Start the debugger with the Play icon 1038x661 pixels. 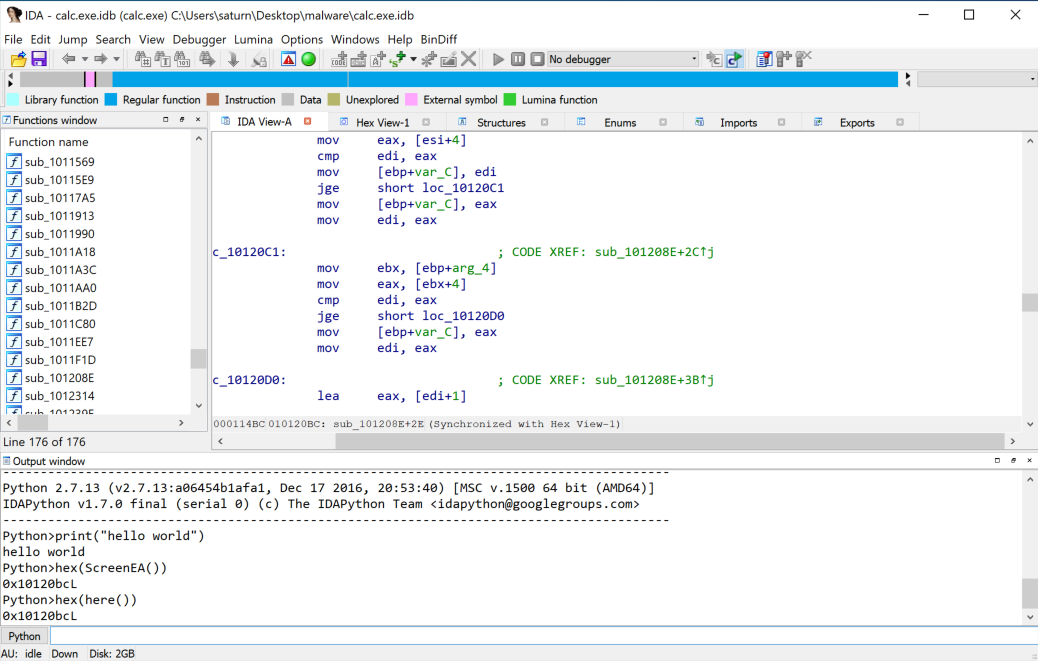[x=498, y=59]
